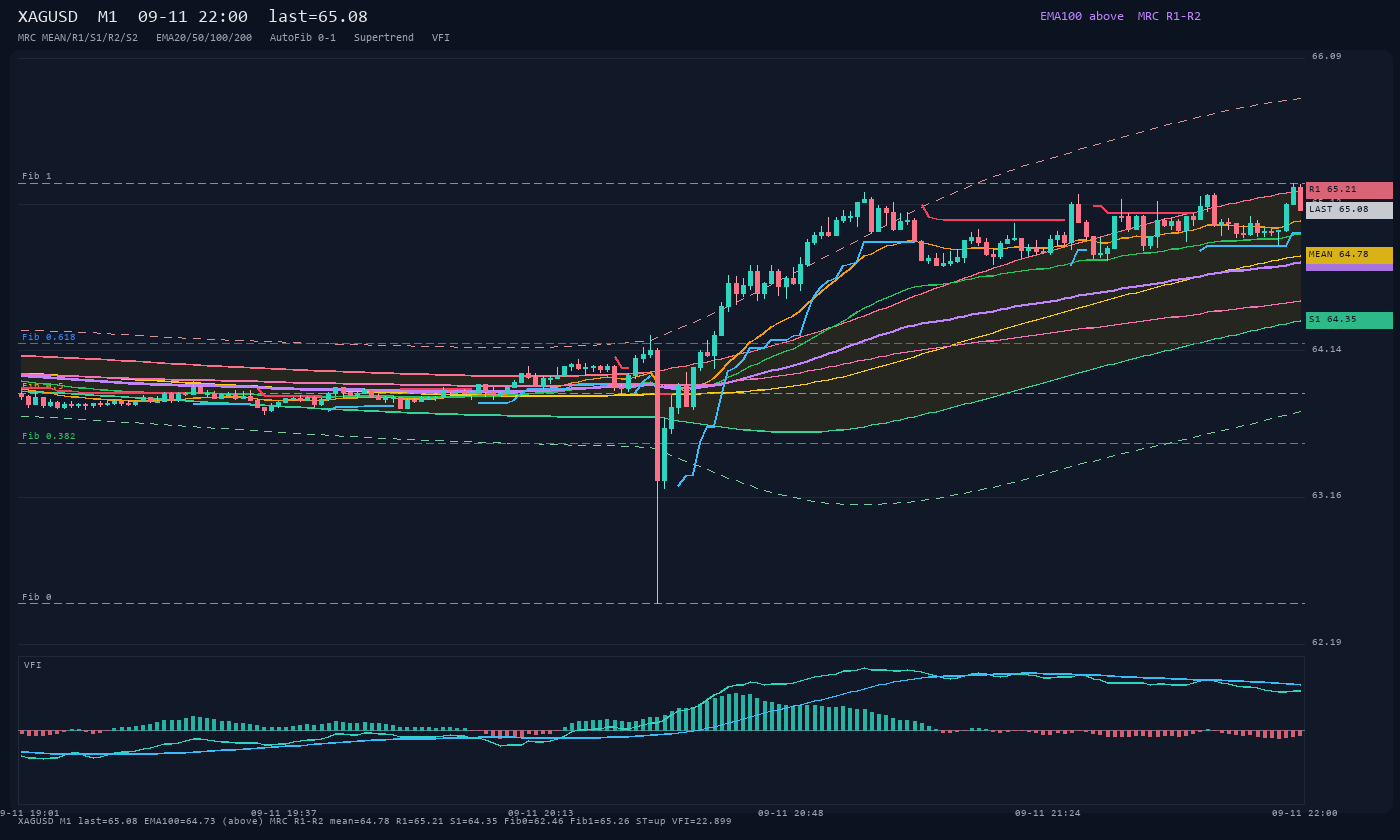Viewport: 1400px width, 840px height.
Task: Click the Fib 1 level label
Action: point(37,176)
